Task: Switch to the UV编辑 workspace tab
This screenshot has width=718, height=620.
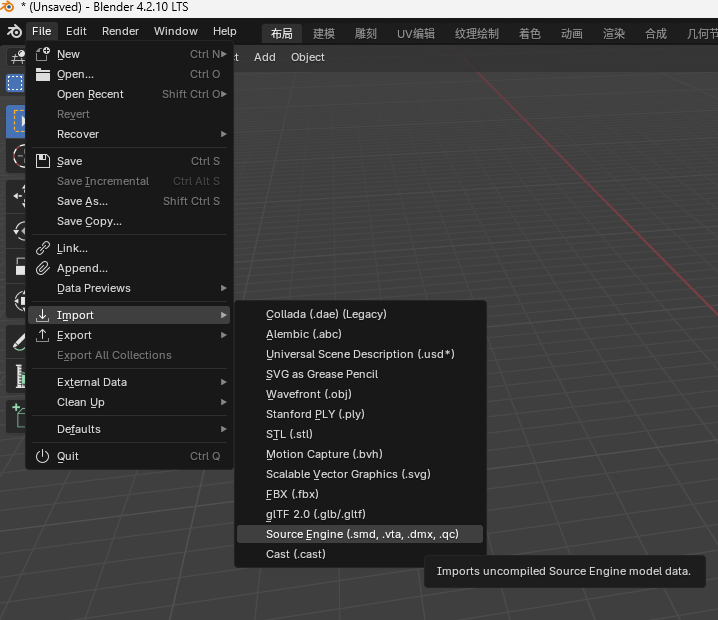Action: (416, 33)
